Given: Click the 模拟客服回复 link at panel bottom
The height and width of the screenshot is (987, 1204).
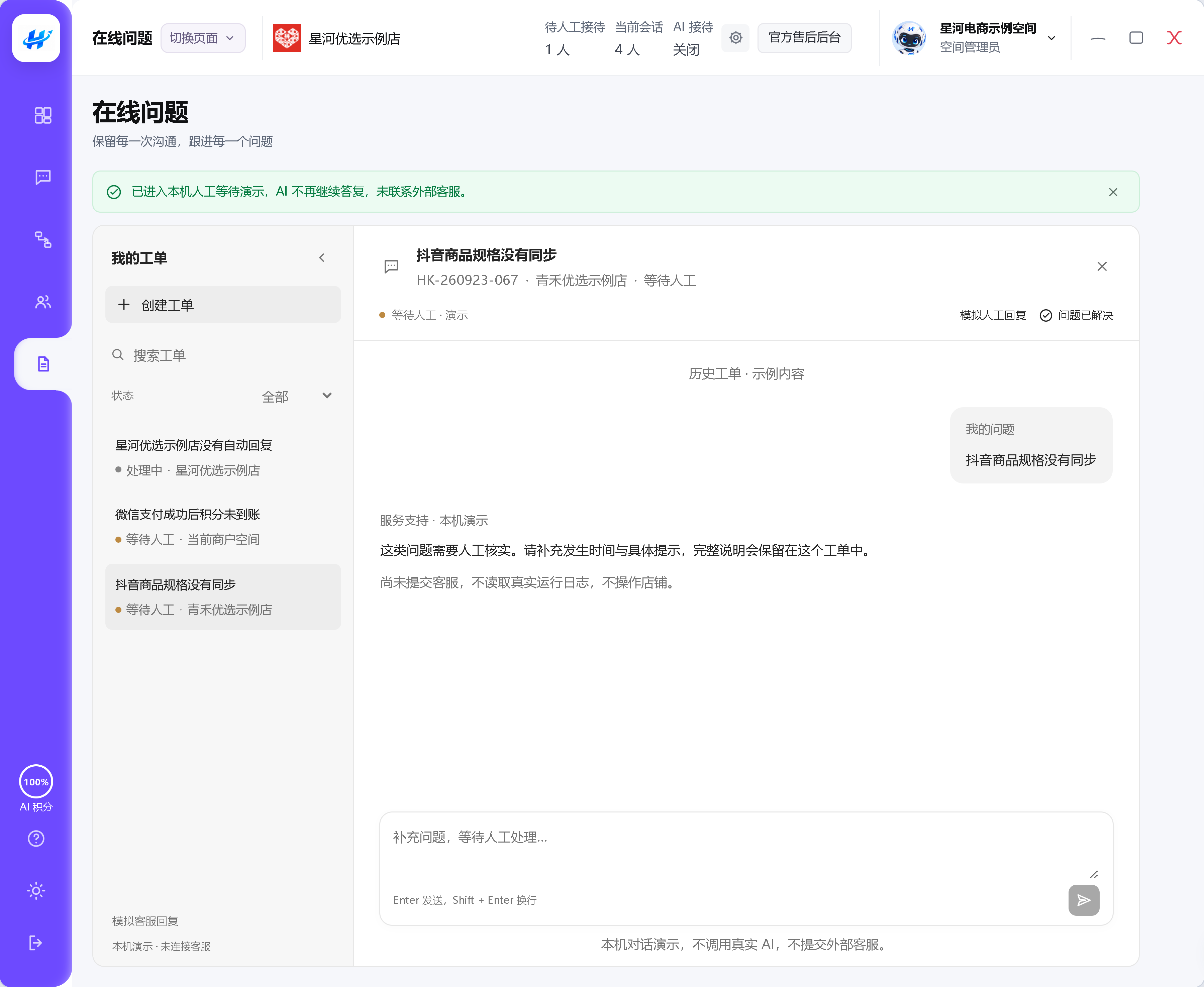Looking at the screenshot, I should click(x=145, y=921).
